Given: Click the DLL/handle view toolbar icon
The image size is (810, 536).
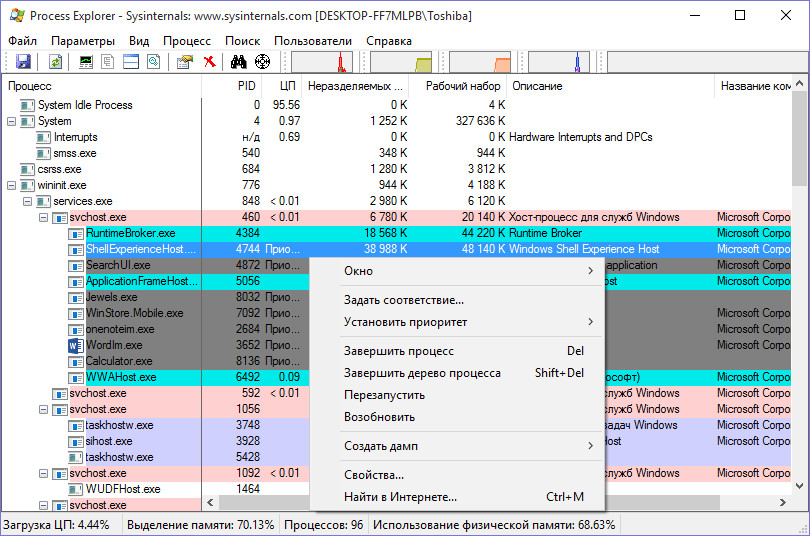Looking at the screenshot, I should (154, 62).
